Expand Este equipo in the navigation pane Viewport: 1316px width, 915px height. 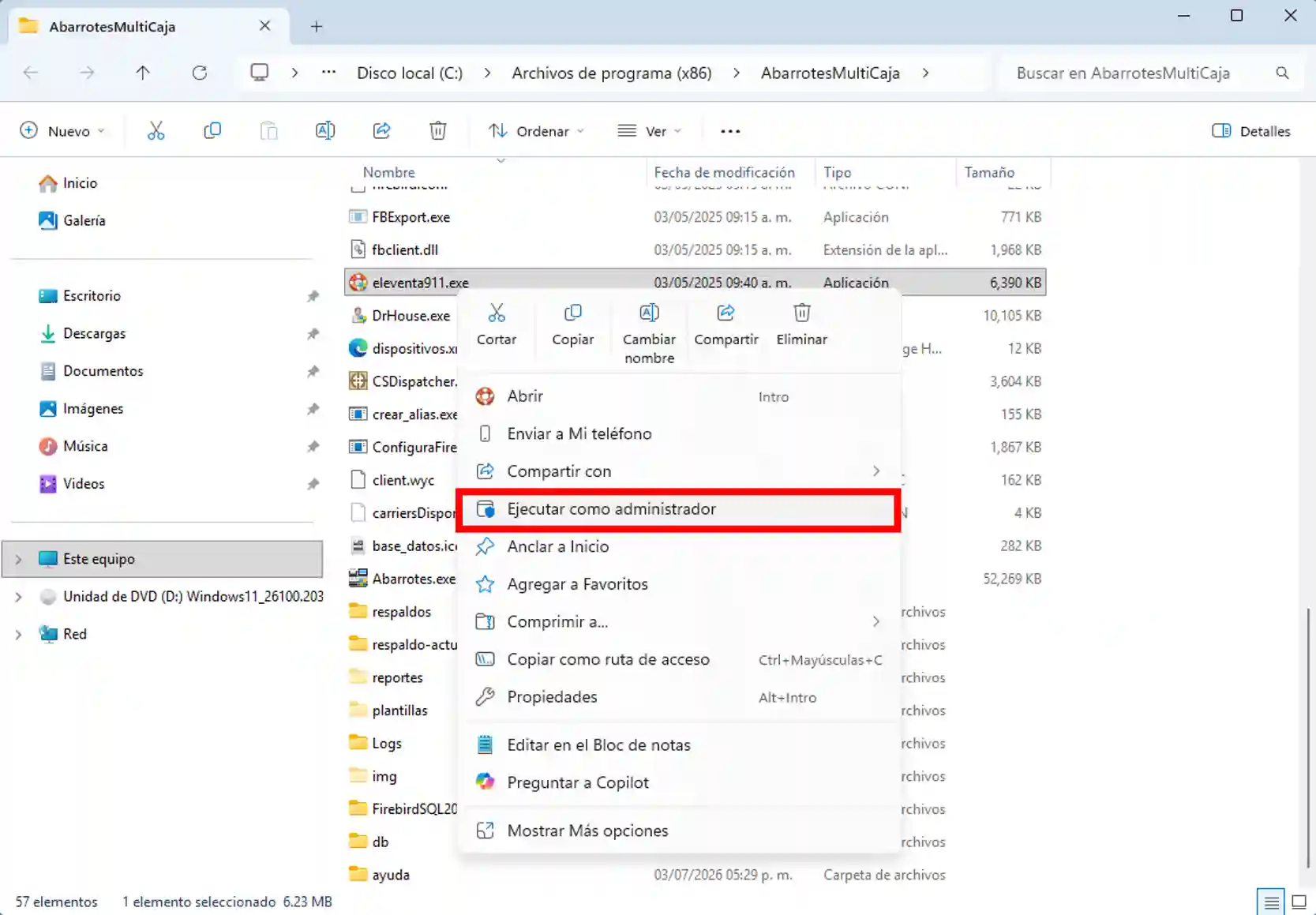(18, 559)
